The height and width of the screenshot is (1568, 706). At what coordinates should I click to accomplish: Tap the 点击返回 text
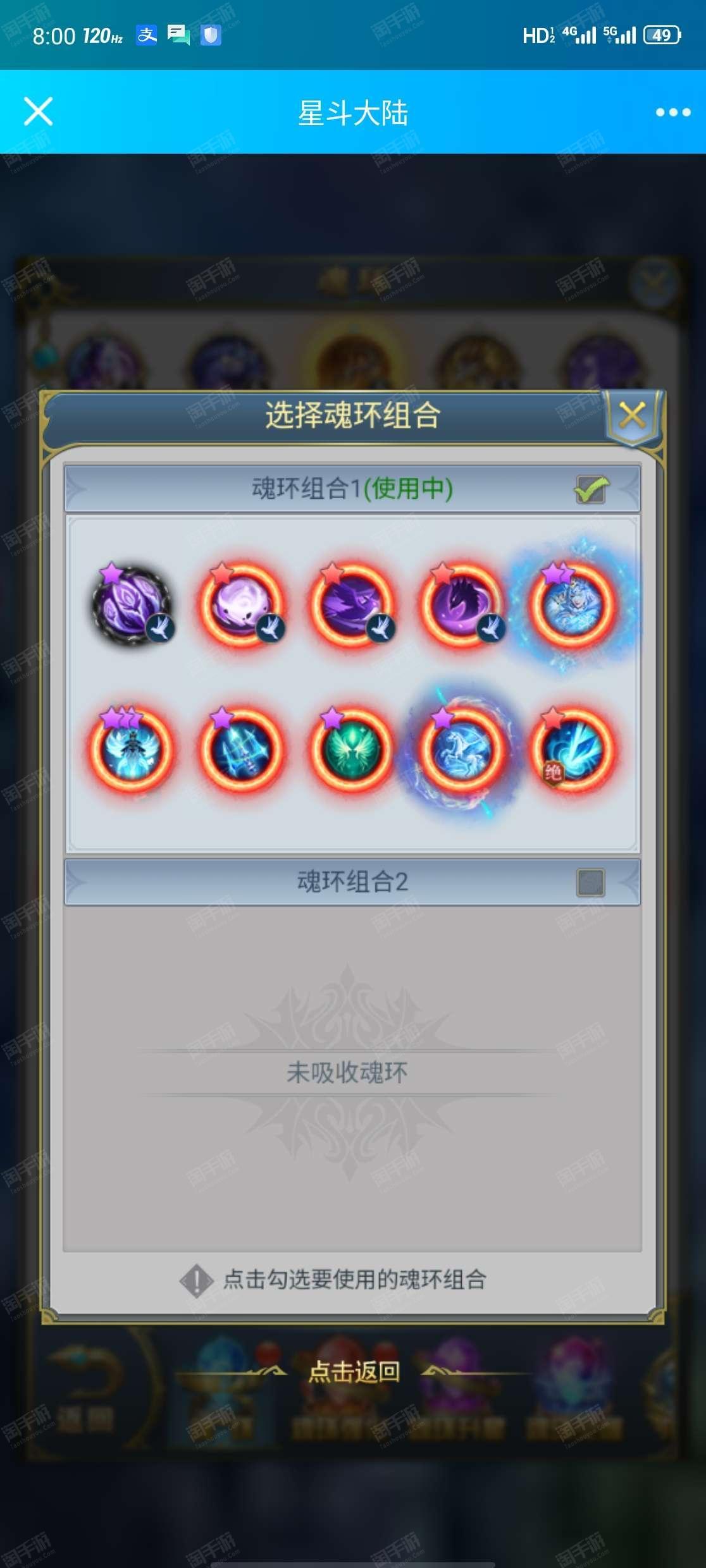[354, 1371]
